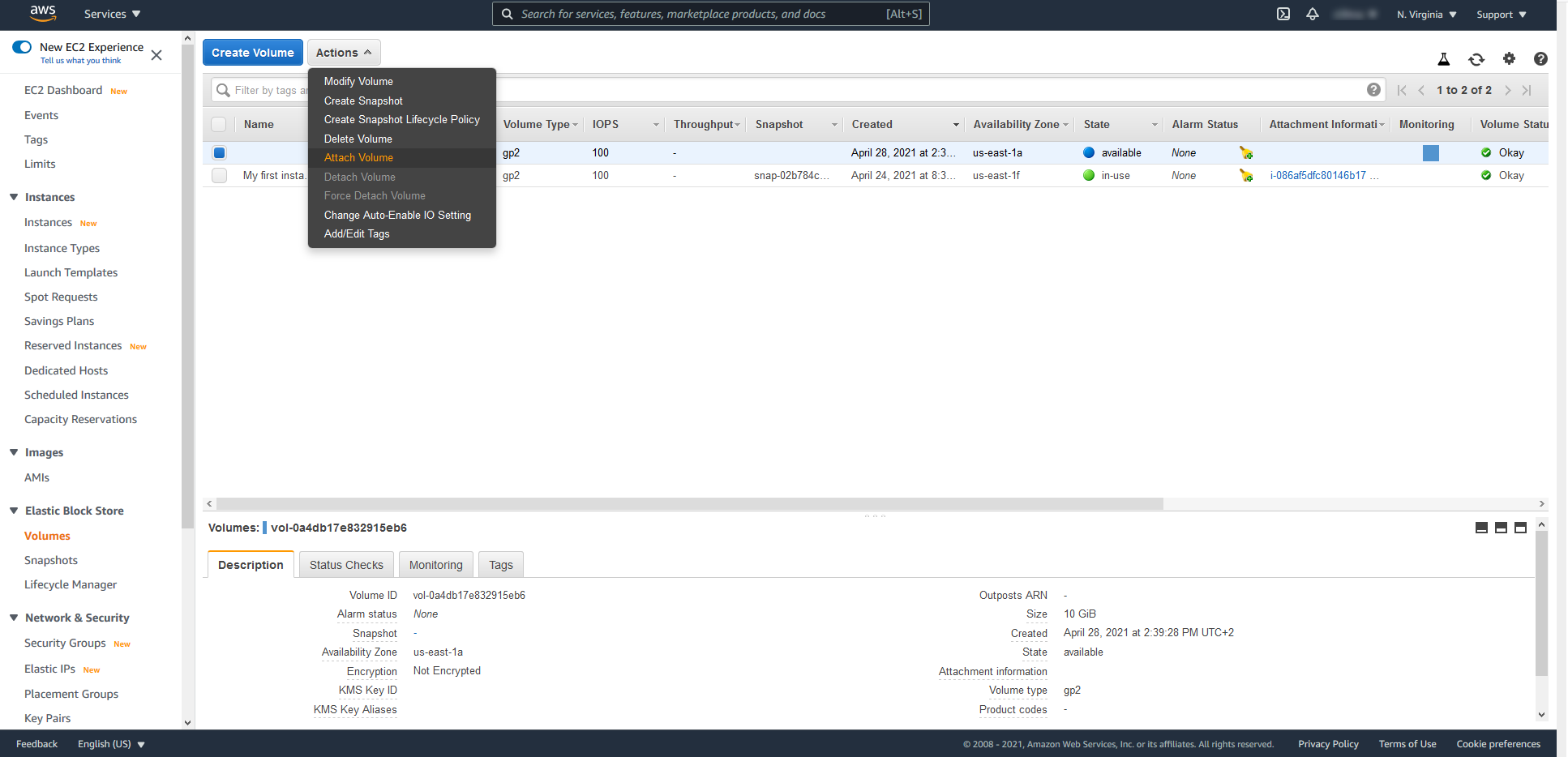The image size is (1568, 757).
Task: Open the table settings gear
Action: click(x=1509, y=58)
